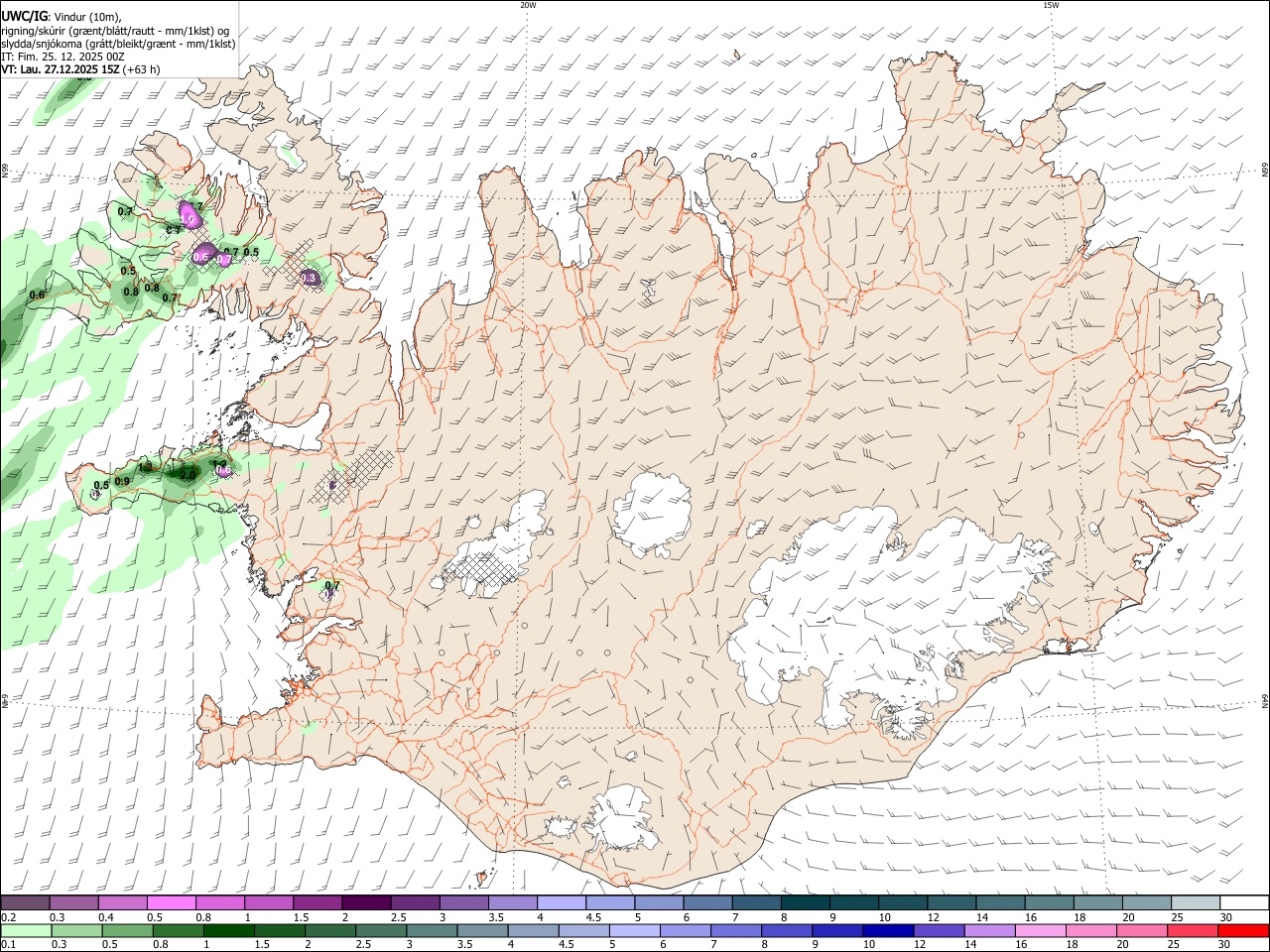Click the round white Hofsjökull glacier in central Iceland
Image resolution: width=1270 pixels, height=952 pixels.
tap(652, 513)
